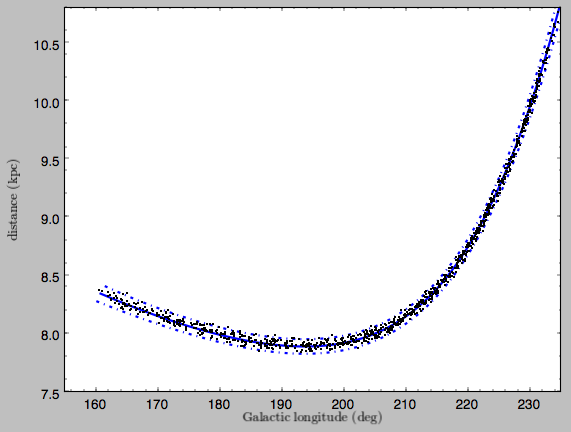Click the y-axis tick value "7.5"

click(50, 394)
